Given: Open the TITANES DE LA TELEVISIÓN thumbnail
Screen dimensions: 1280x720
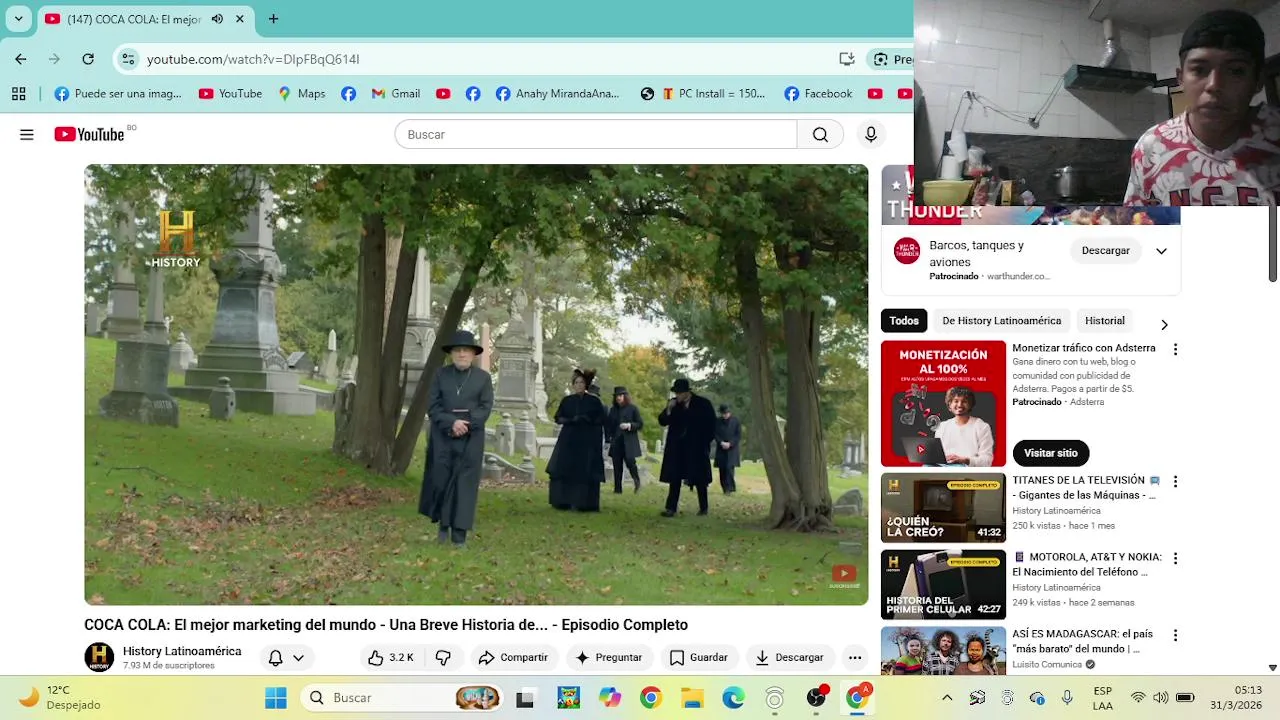Looking at the screenshot, I should pyautogui.click(x=943, y=508).
